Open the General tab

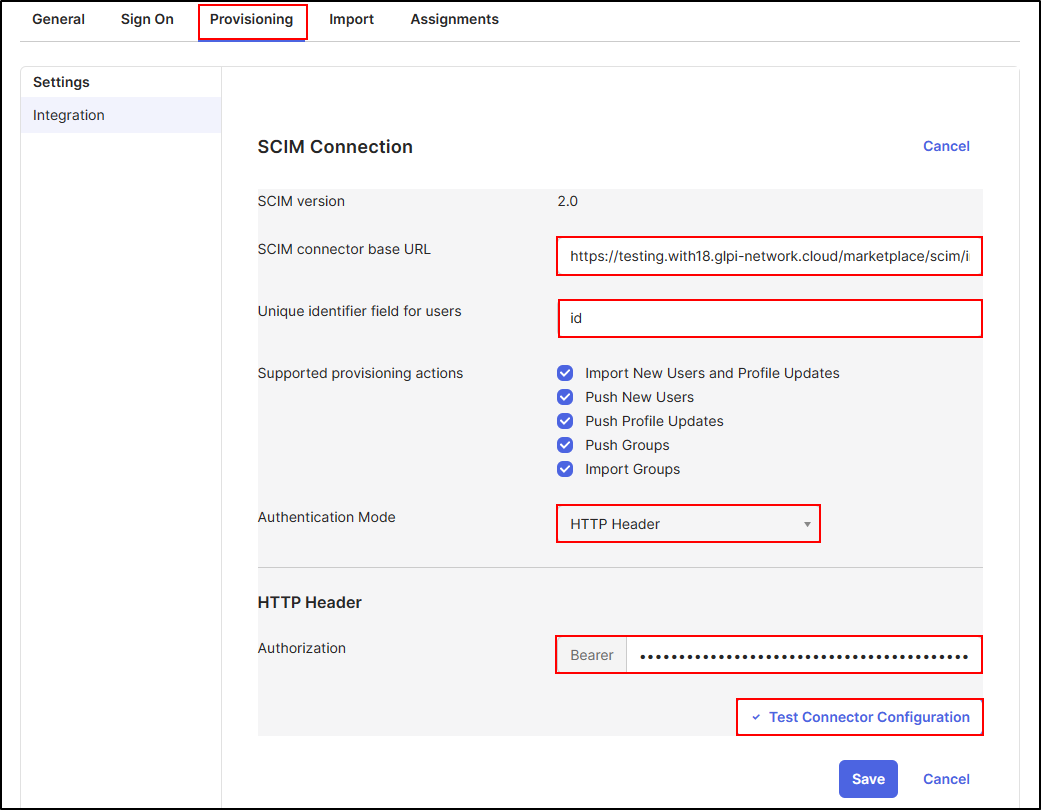tap(58, 20)
